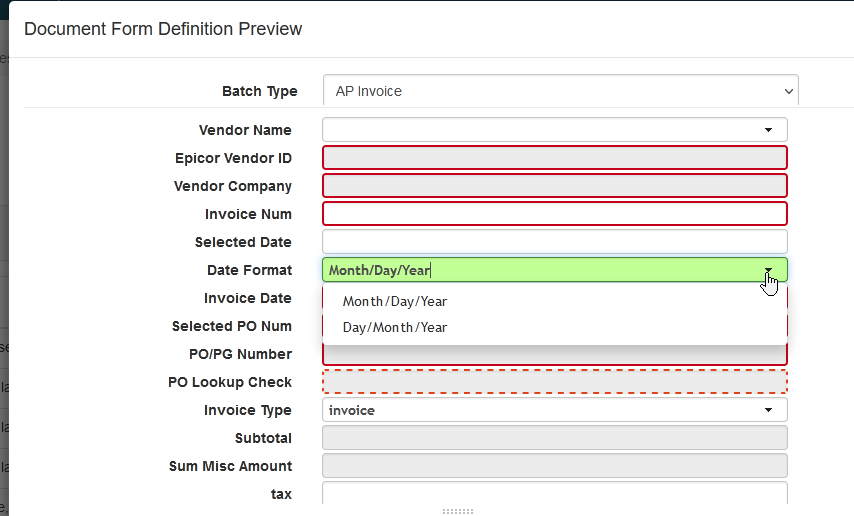Click the Epicor Vendor ID field
This screenshot has width=854, height=516.
[554, 158]
